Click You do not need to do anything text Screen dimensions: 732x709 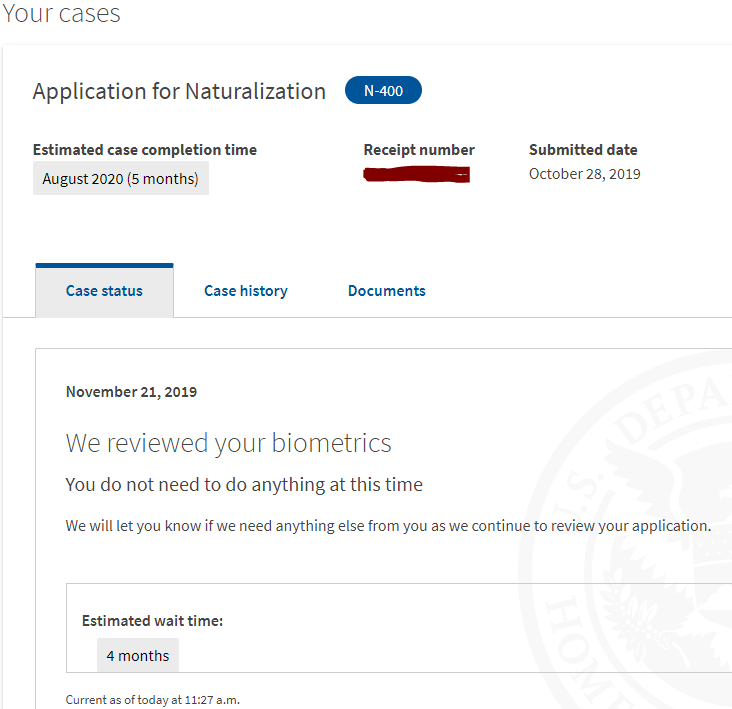(x=244, y=485)
